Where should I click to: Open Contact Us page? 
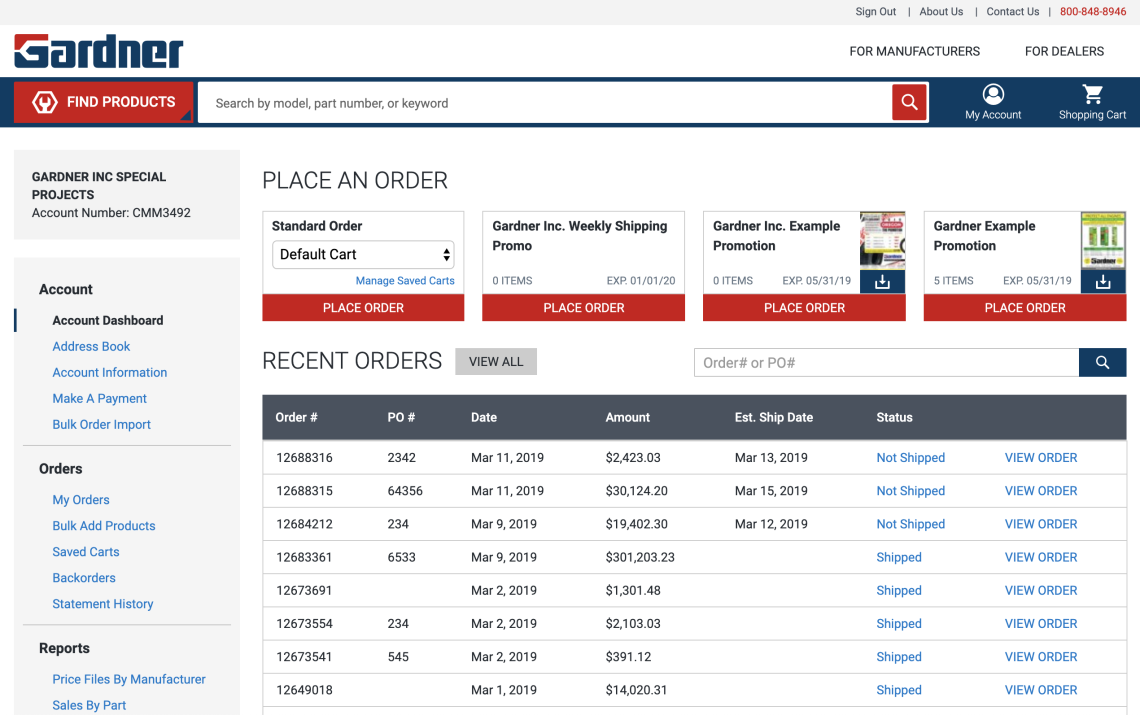point(1012,12)
